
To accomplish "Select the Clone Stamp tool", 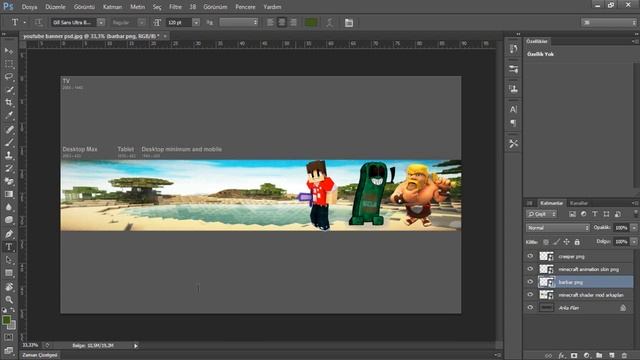I will click(x=9, y=155).
